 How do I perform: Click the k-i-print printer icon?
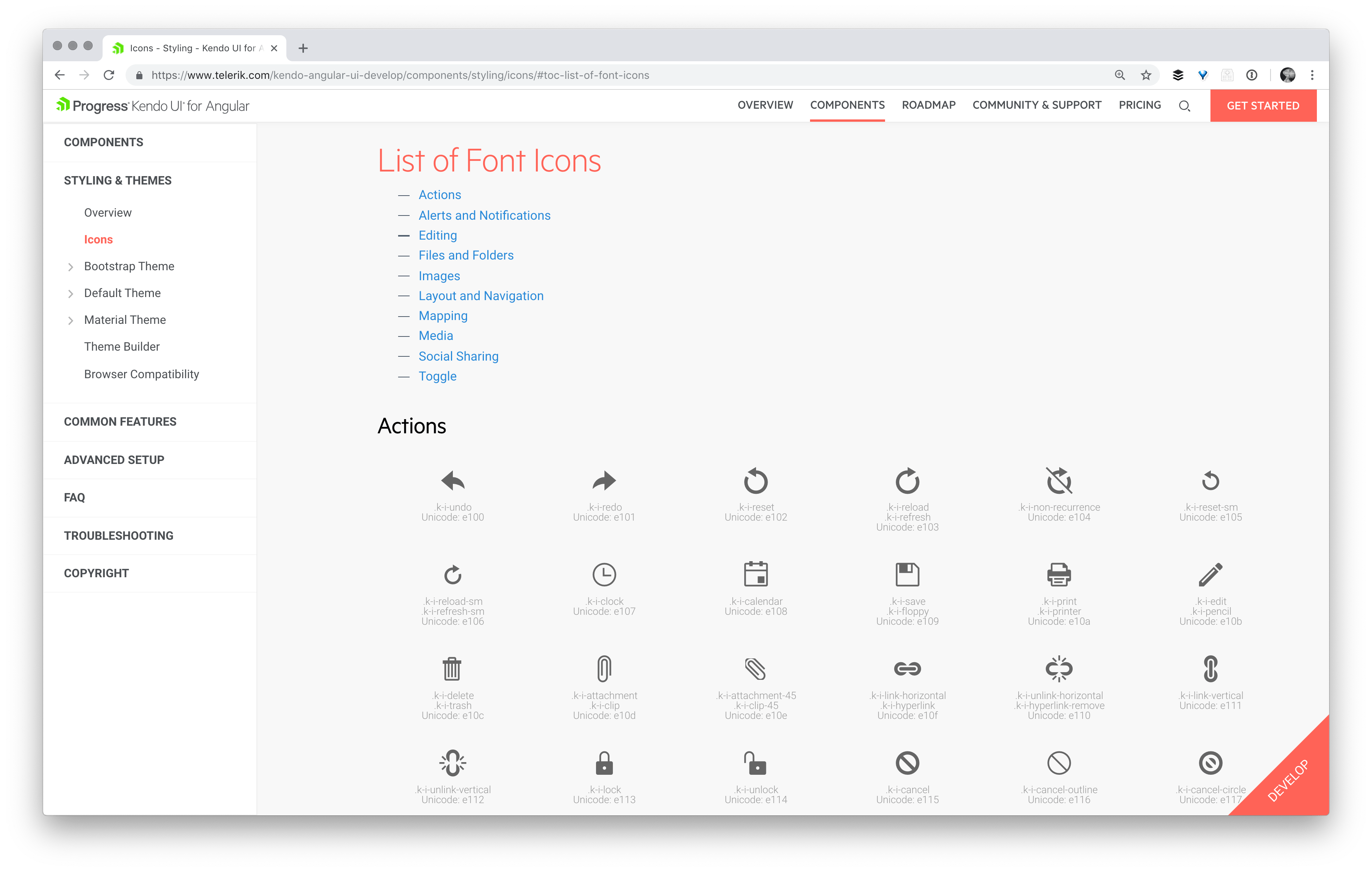1058,574
